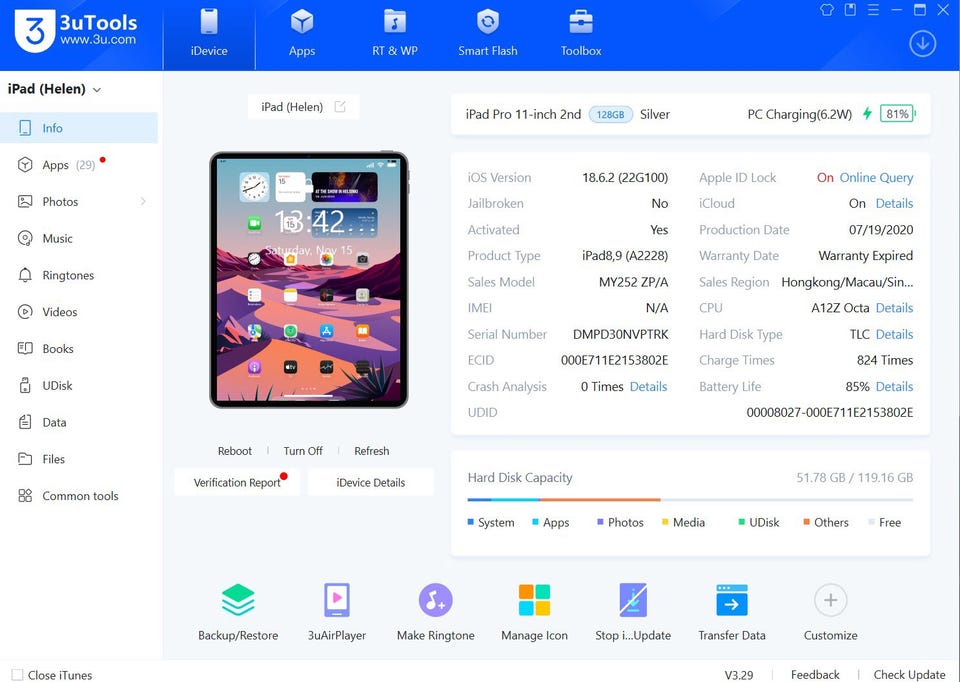The image size is (960, 682).
Task: Click the UDisk icon in sidebar
Action: click(x=25, y=385)
